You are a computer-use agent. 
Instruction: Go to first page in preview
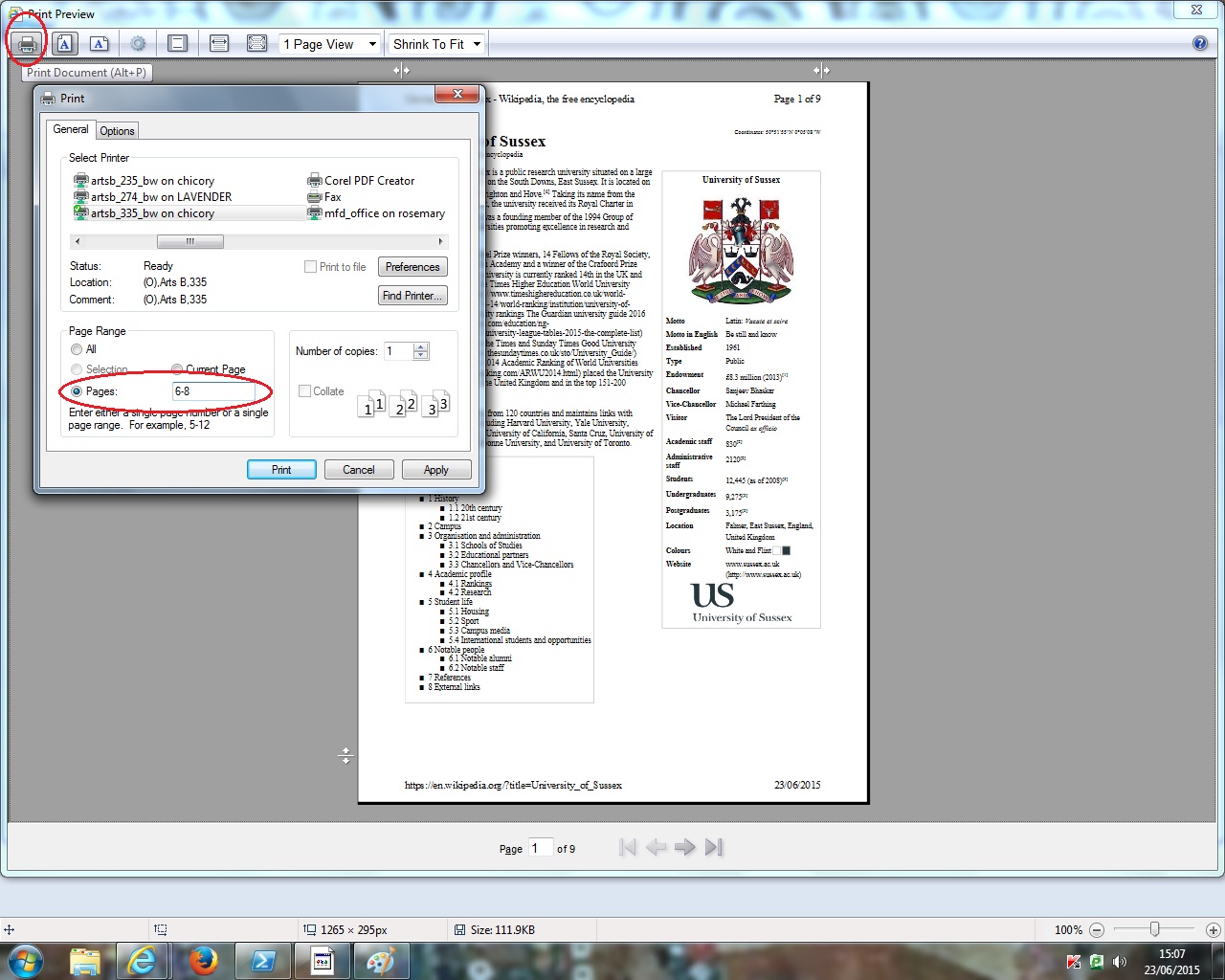(x=628, y=847)
